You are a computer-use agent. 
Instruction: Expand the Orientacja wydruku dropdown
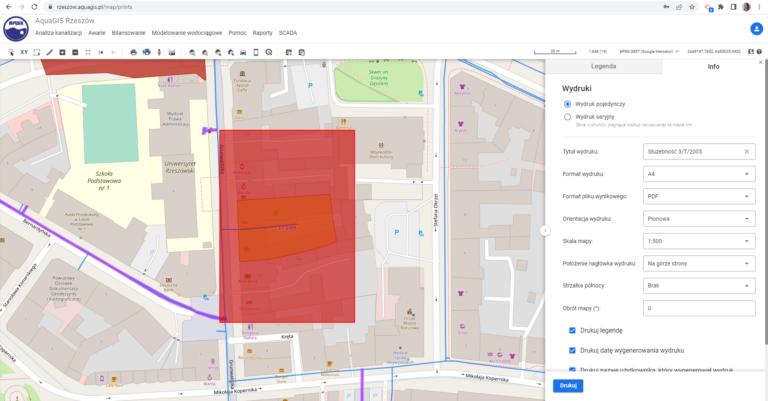point(700,218)
